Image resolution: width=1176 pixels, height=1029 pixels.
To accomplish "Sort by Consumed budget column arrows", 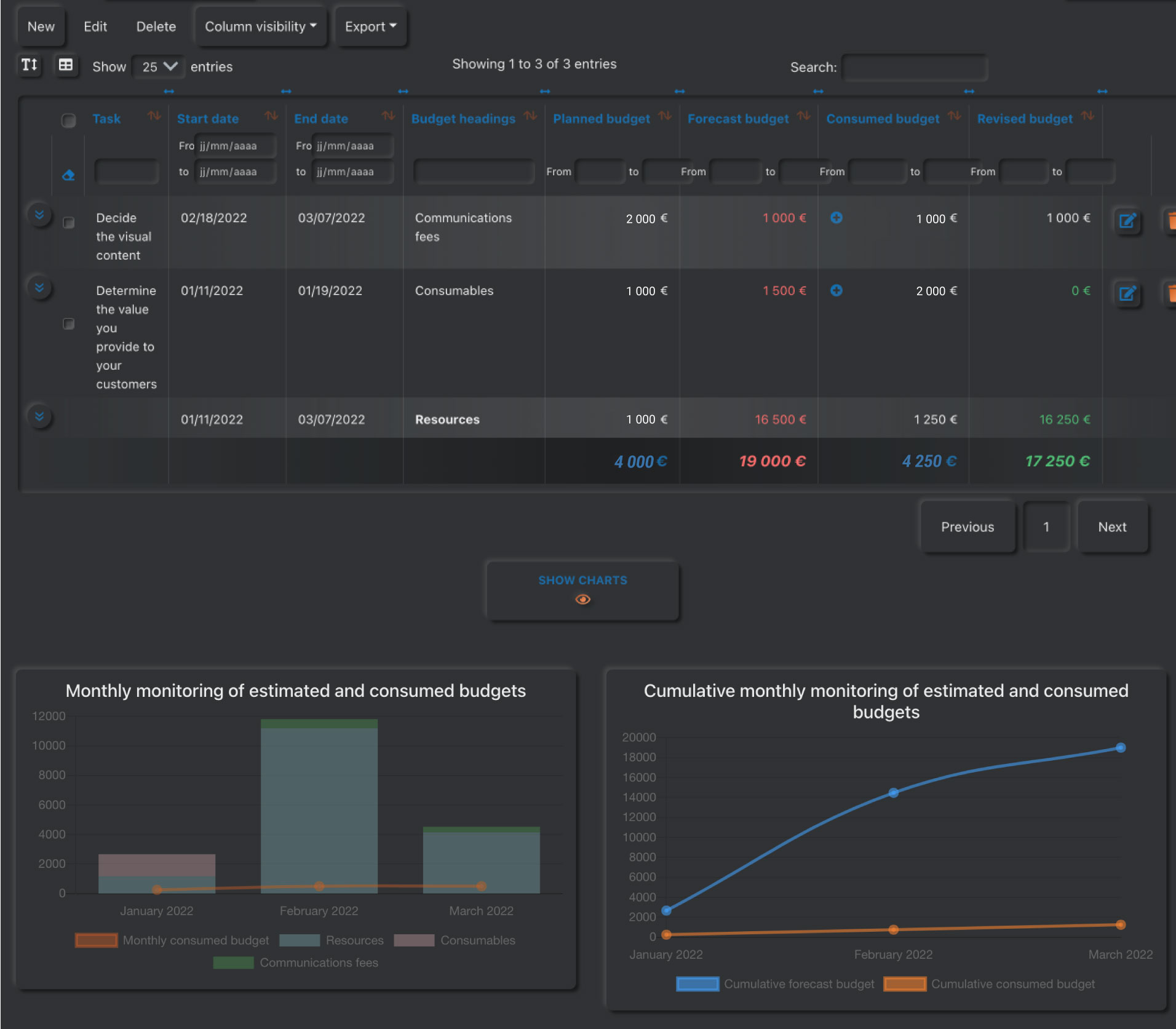I will coord(954,116).
